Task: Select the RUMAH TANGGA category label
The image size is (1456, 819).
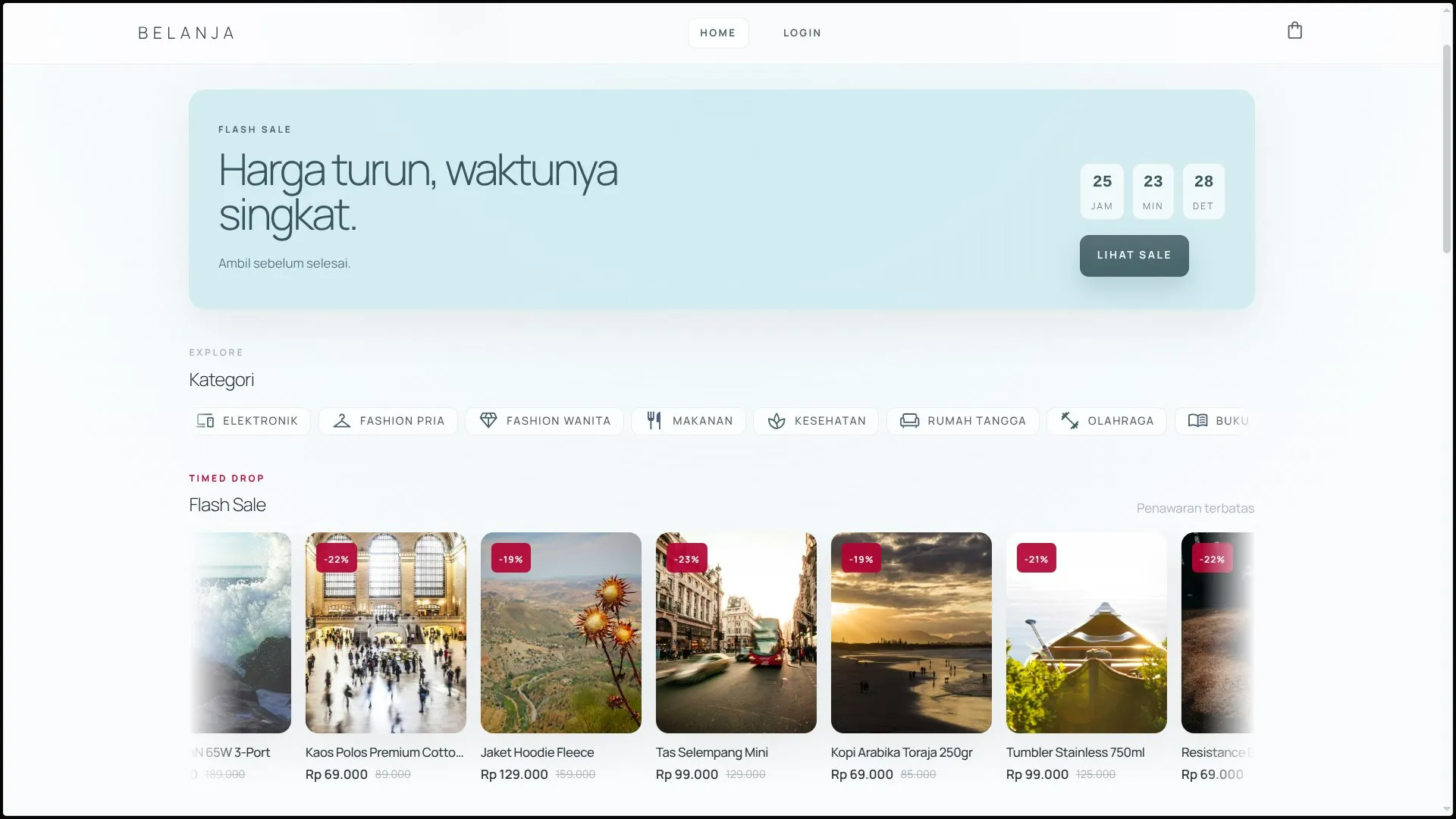Action: (x=977, y=421)
